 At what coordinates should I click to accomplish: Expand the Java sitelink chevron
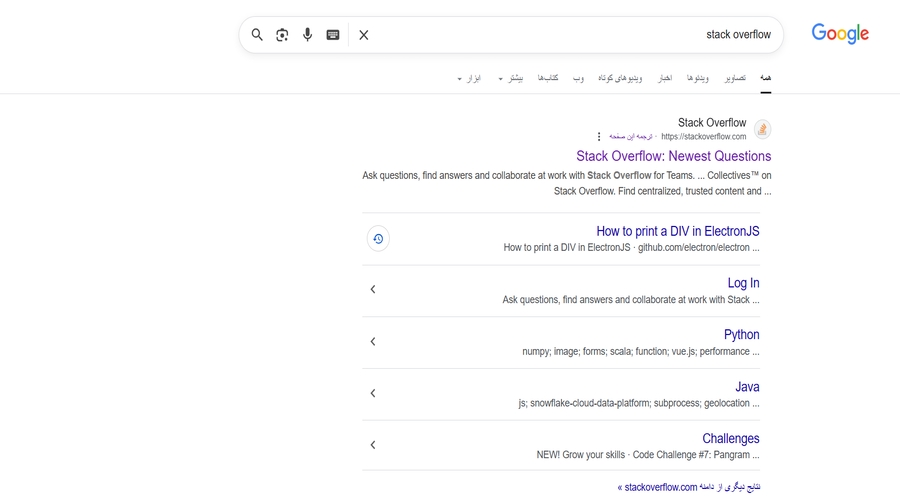point(373,394)
